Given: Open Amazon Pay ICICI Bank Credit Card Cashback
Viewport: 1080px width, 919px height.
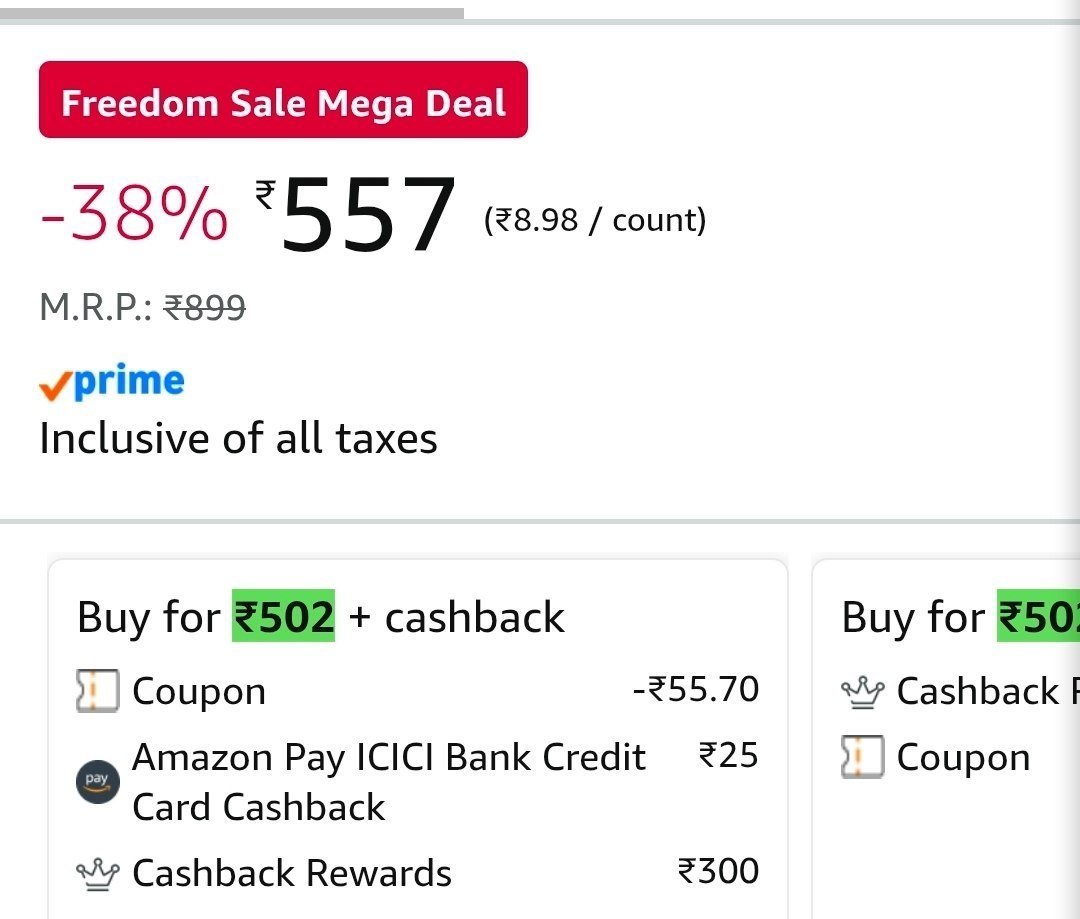Looking at the screenshot, I should click(x=389, y=782).
